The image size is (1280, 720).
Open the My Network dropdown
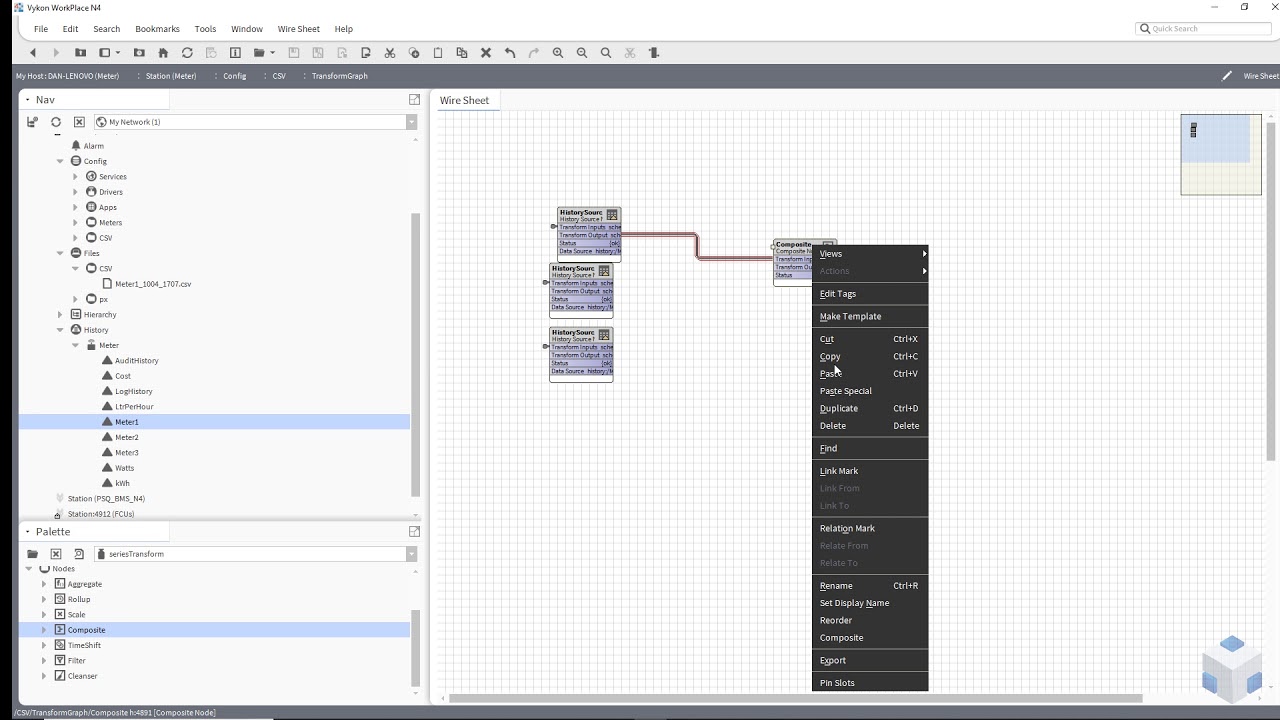pos(411,122)
